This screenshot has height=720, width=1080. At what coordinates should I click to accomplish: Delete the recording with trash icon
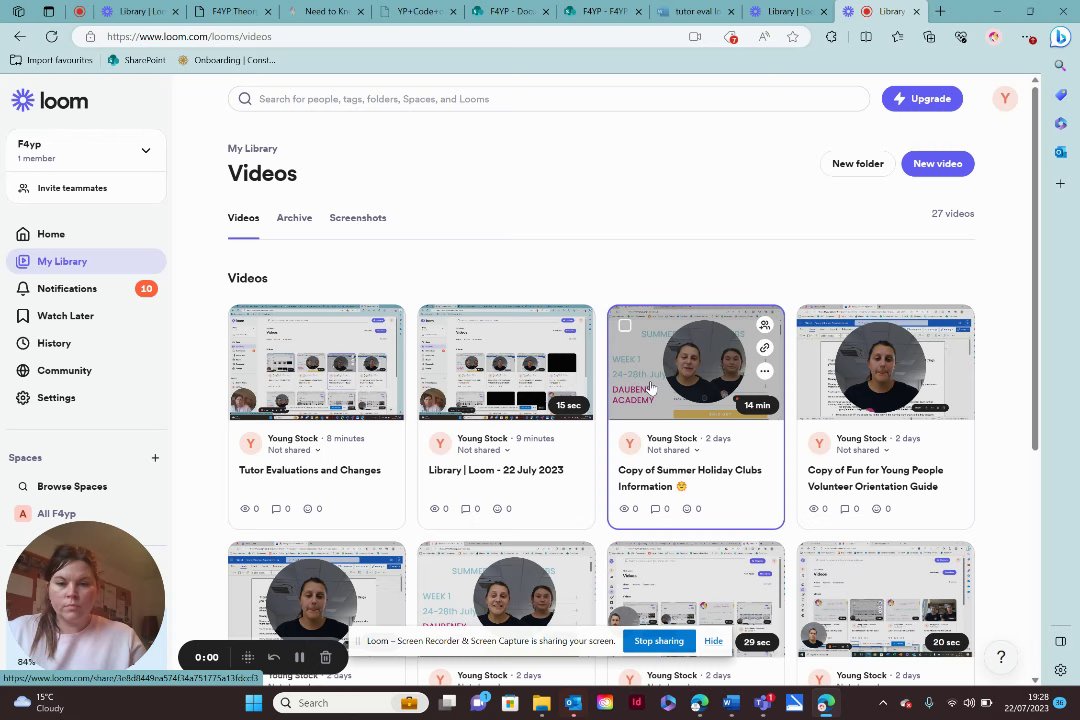point(326,657)
